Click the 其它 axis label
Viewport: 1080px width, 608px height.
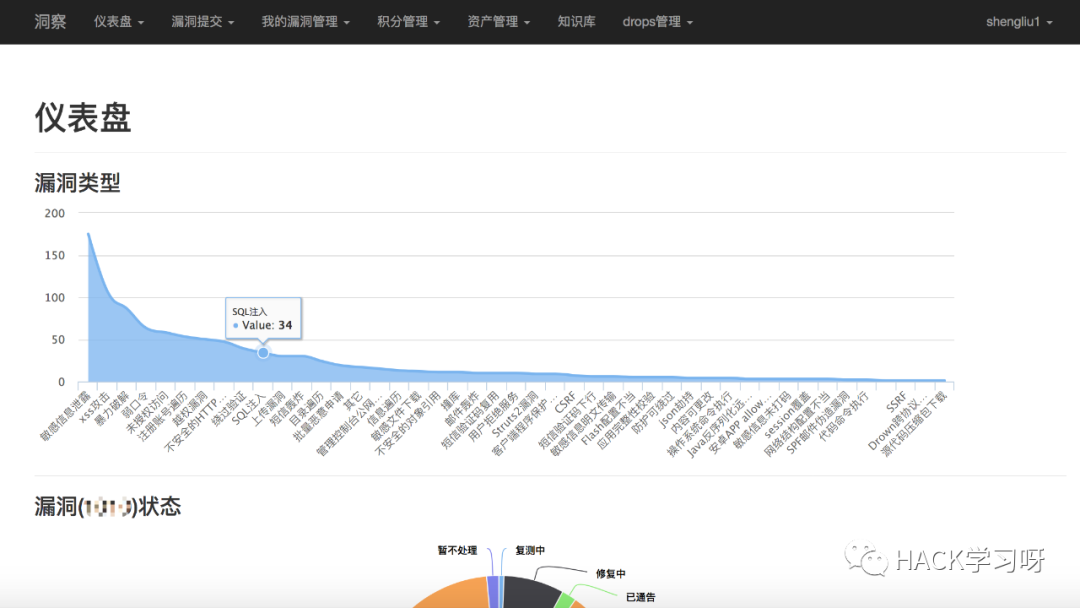pos(353,401)
